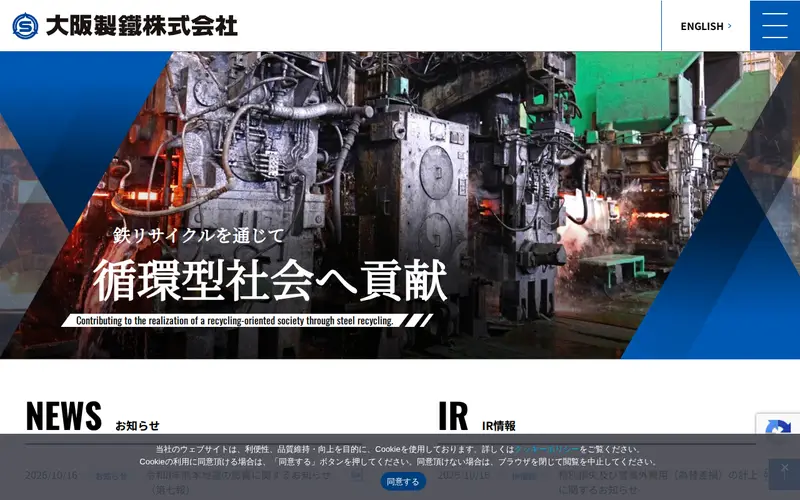Click the 循環型社会へ貢献 hero headline
The height and width of the screenshot is (500, 800).
[270, 280]
